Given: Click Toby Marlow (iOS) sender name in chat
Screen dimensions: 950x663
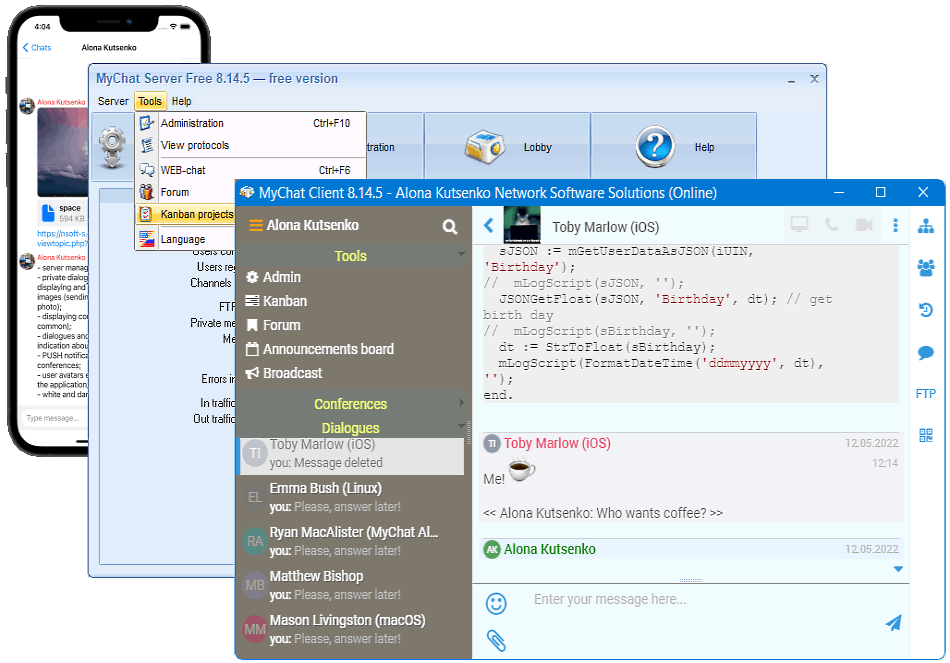Looking at the screenshot, I should (x=557, y=444).
